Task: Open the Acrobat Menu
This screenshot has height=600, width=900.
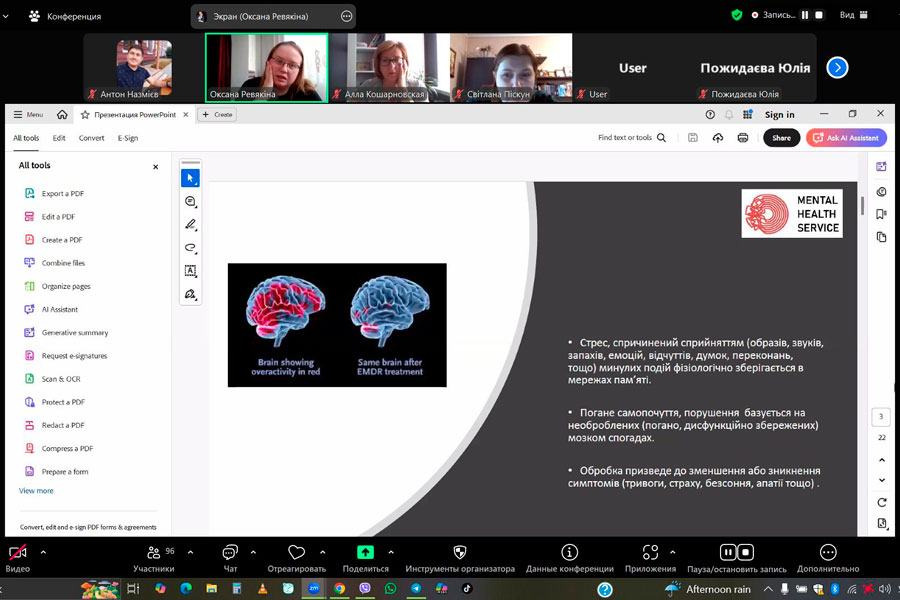Action: pos(28,115)
